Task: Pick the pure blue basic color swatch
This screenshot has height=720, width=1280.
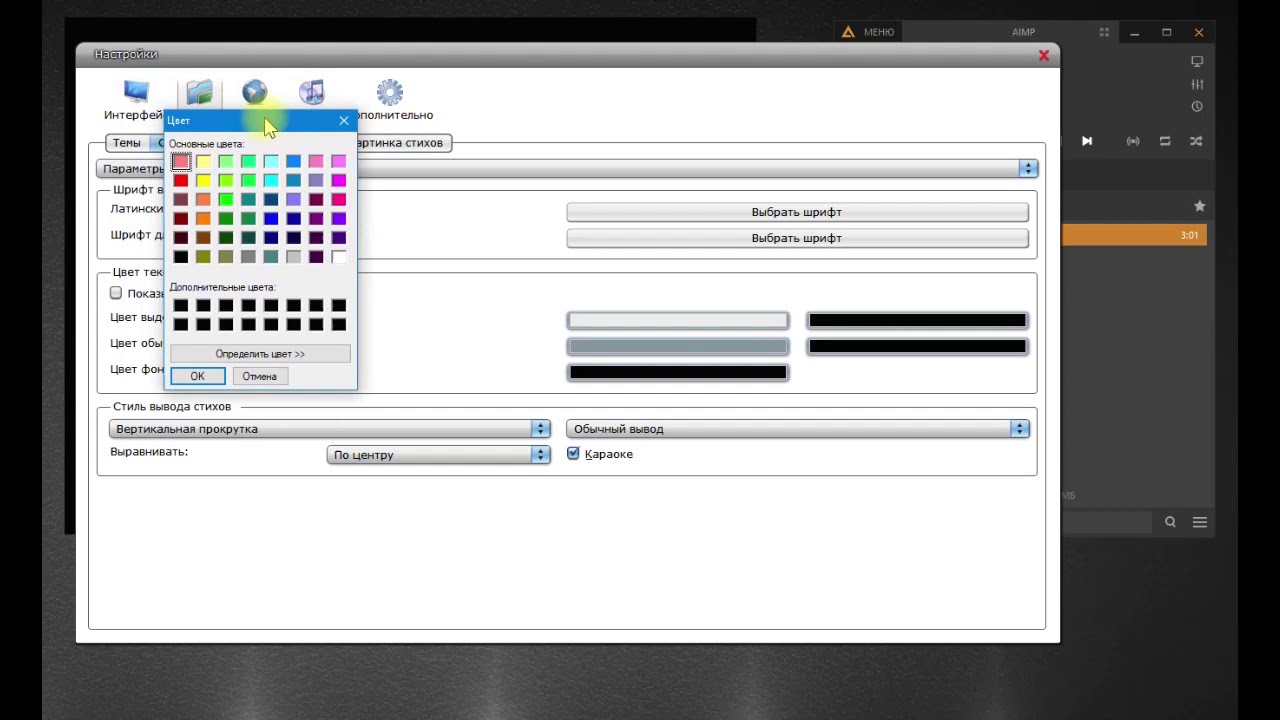Action: click(271, 219)
